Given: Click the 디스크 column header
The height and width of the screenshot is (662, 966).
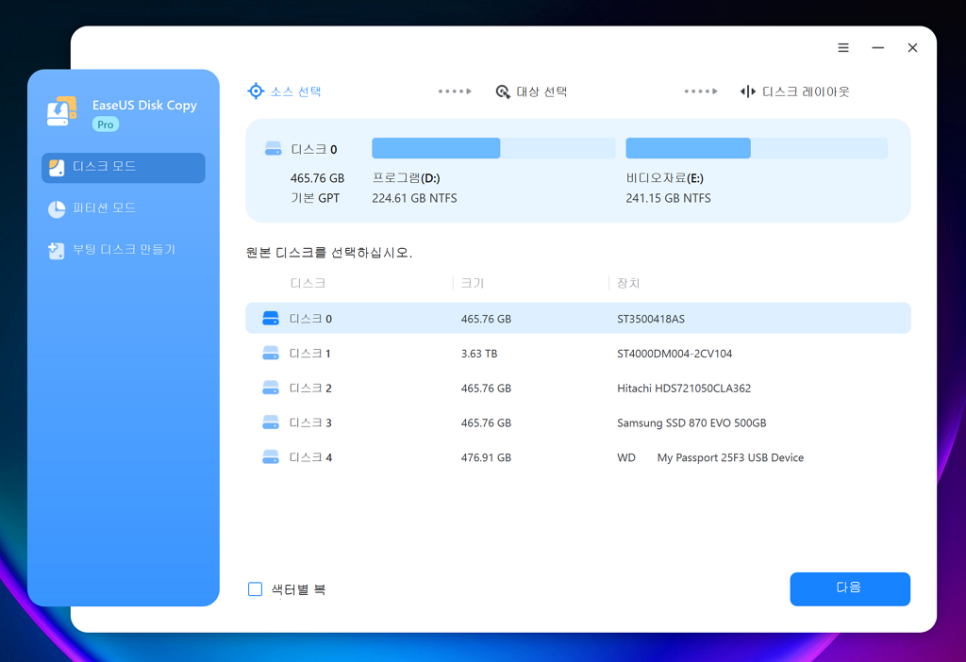Looking at the screenshot, I should point(308,283).
